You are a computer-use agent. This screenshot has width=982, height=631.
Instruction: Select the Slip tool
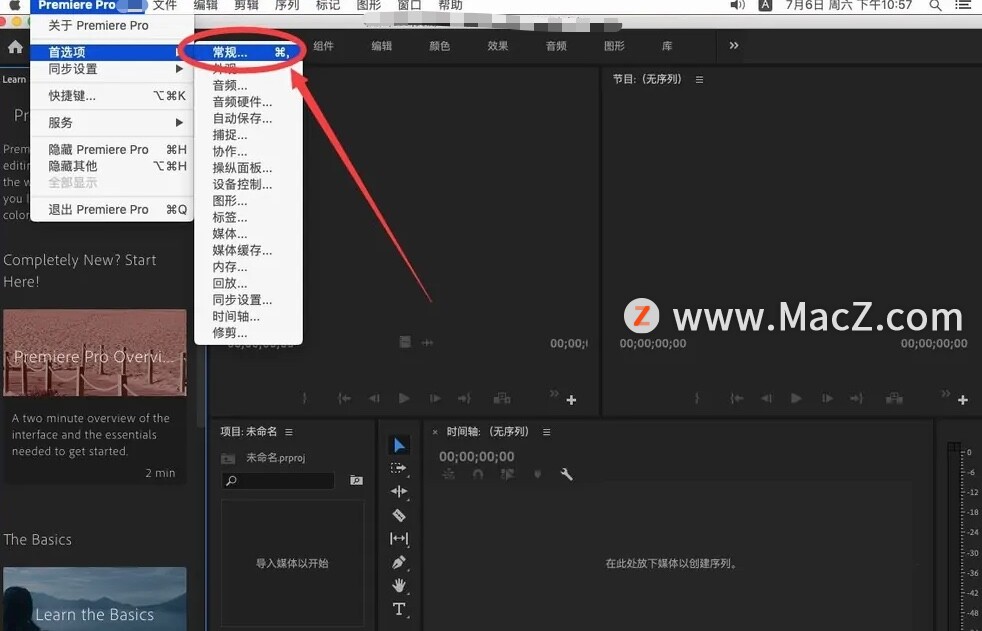pos(399,538)
